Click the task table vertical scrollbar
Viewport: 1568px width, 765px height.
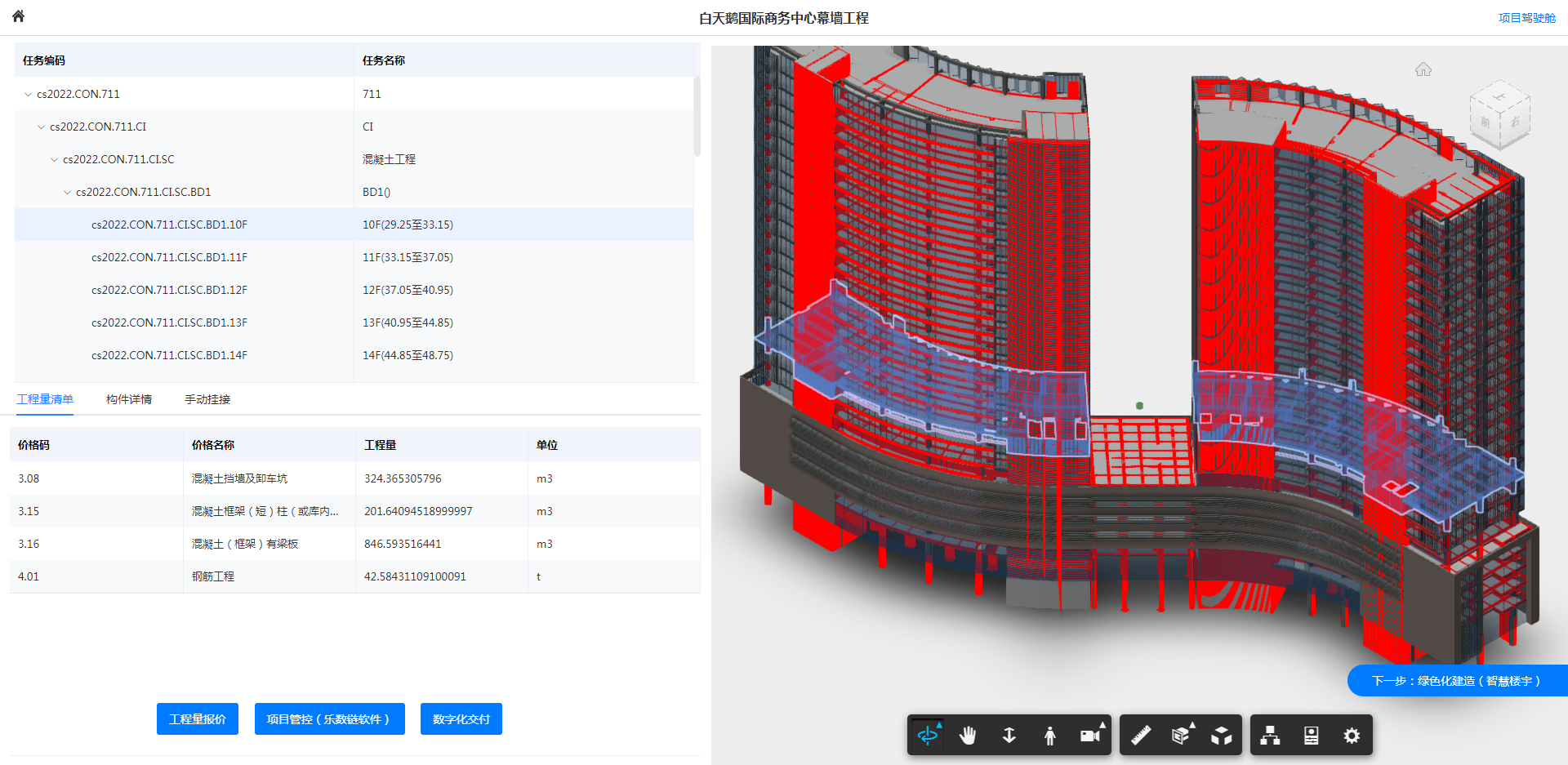(x=697, y=116)
